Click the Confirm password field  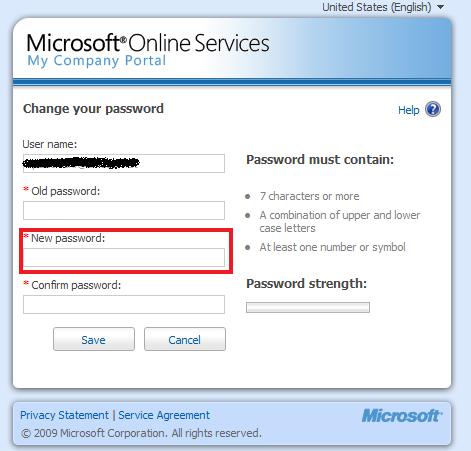tap(124, 304)
